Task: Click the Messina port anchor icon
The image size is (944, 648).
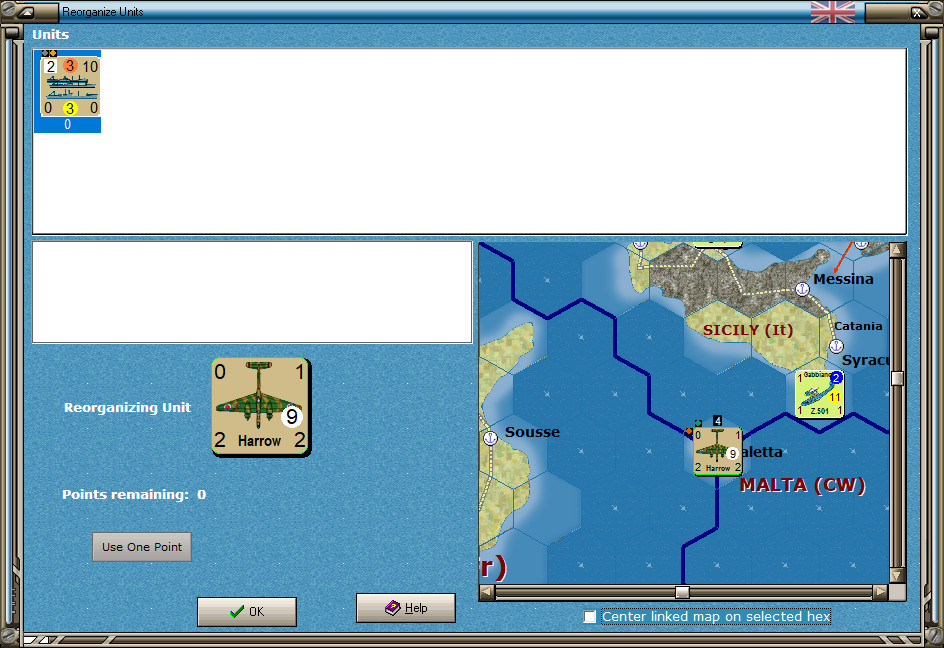Action: 802,289
